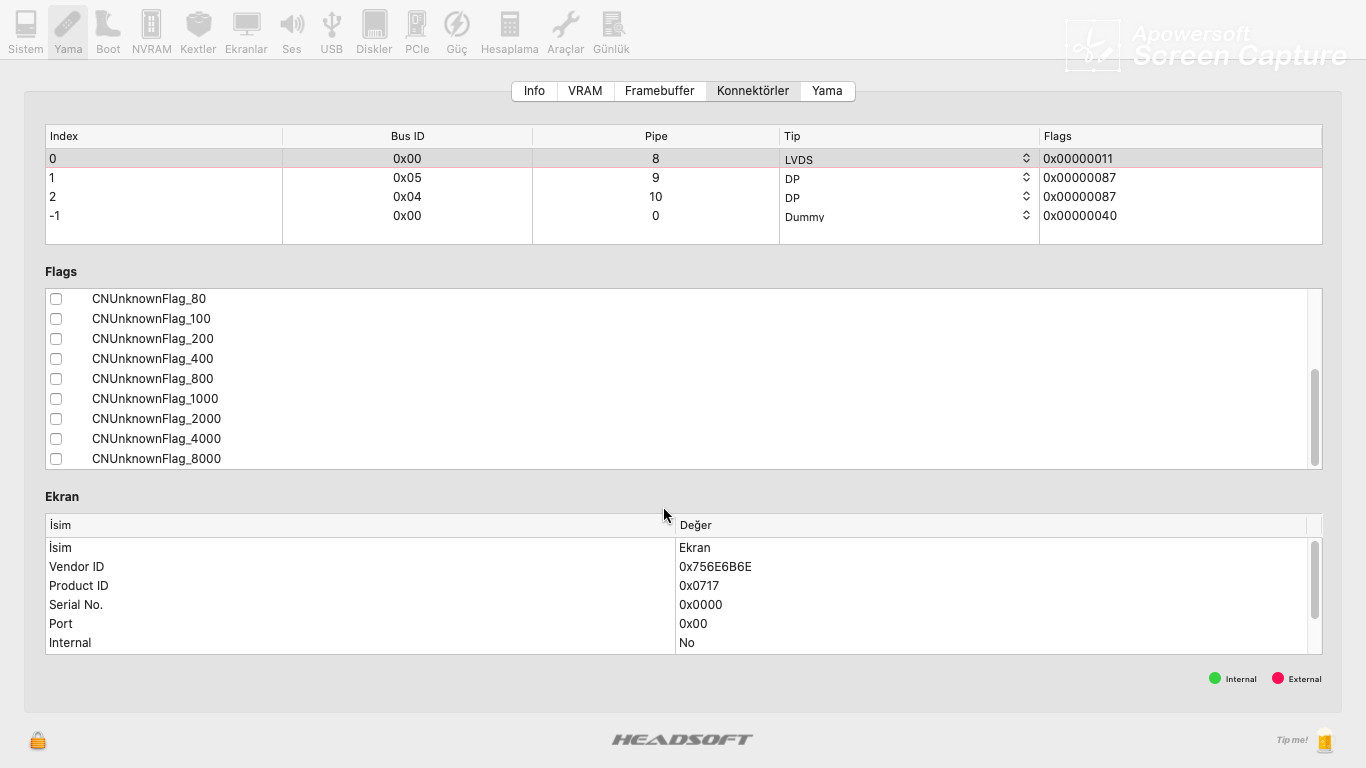
Task: Enable the CNUnknownFlag_80 checkbox
Action: pyautogui.click(x=55, y=298)
